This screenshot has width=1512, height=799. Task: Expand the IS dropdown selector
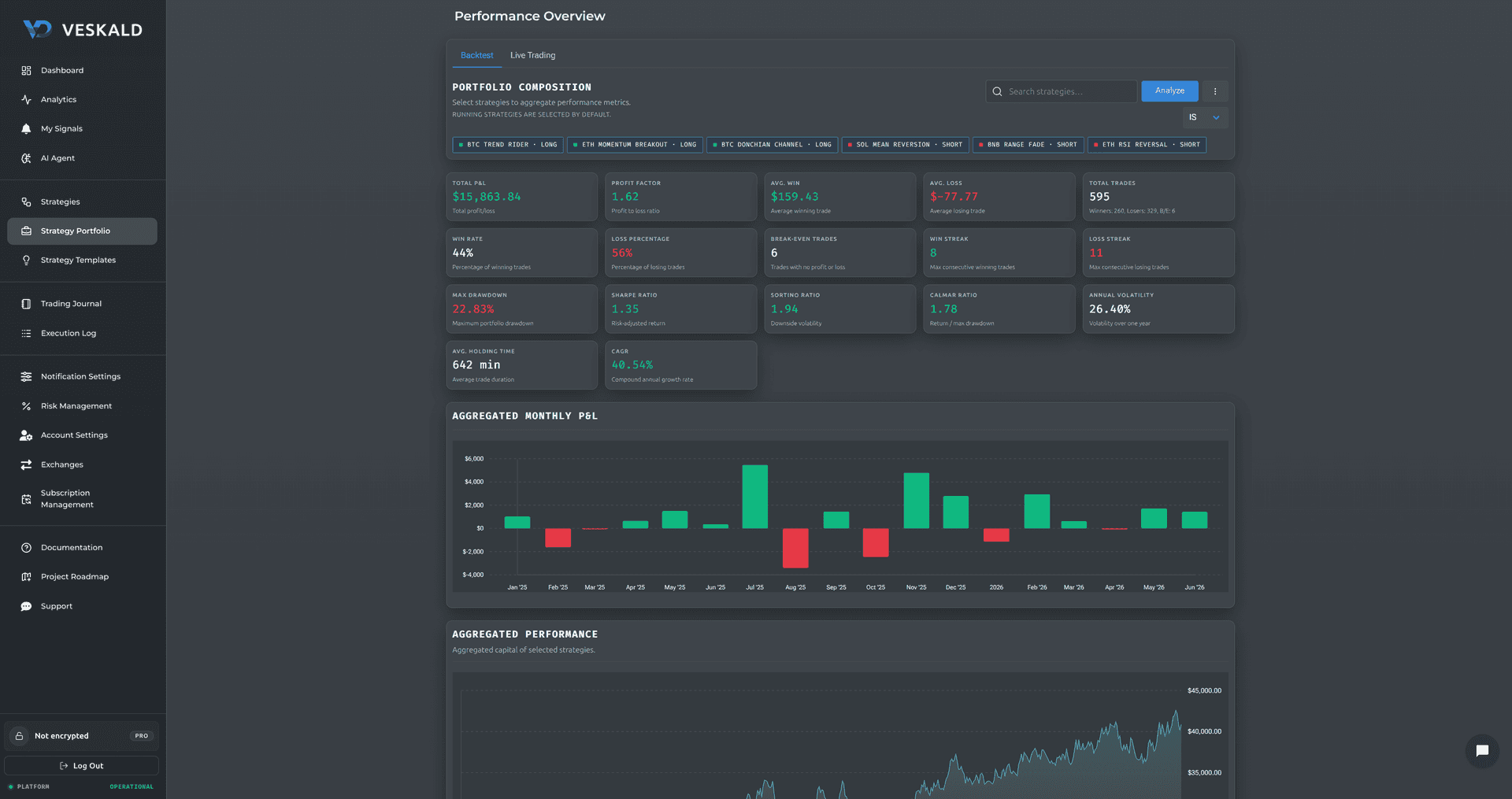point(1205,117)
